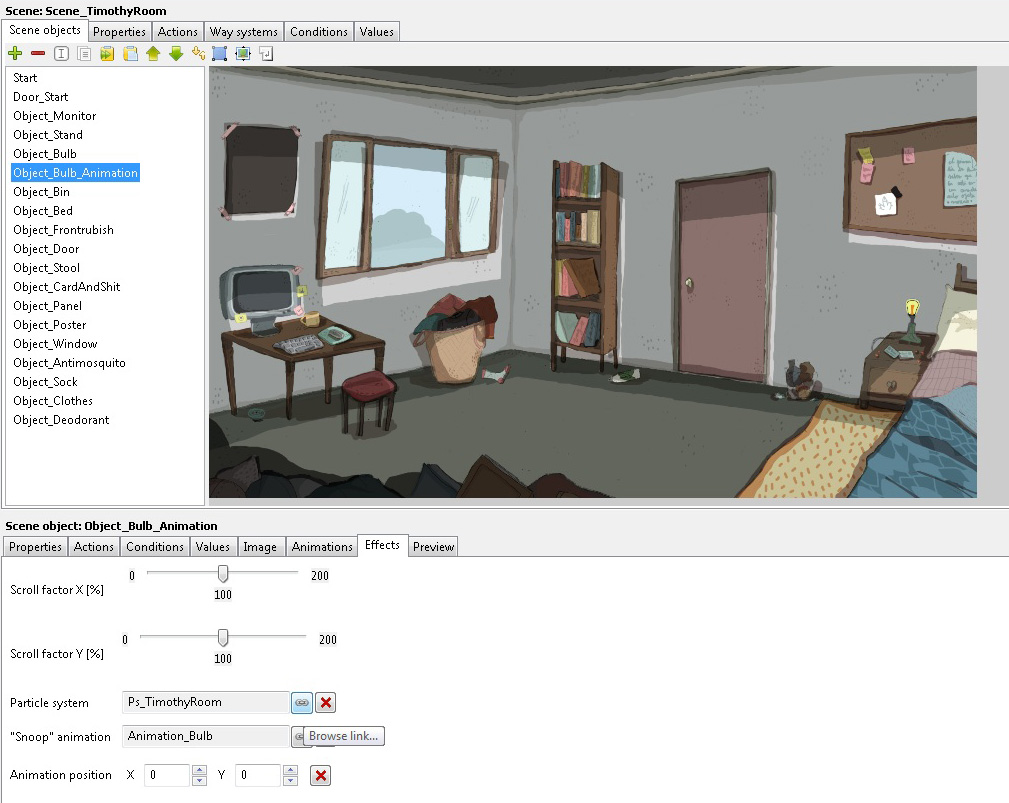Clear the Particle system link with red X
Viewport: 1009px width, 803px height.
click(326, 703)
